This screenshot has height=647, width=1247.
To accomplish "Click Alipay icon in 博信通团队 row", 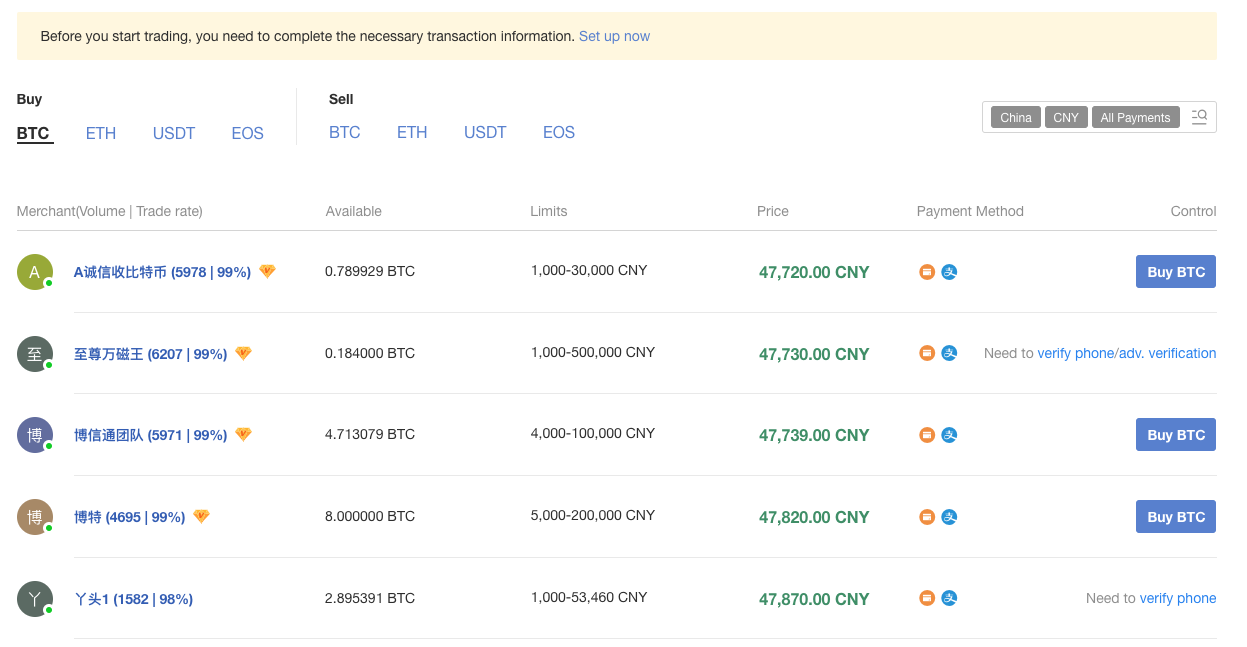I will click(x=949, y=435).
